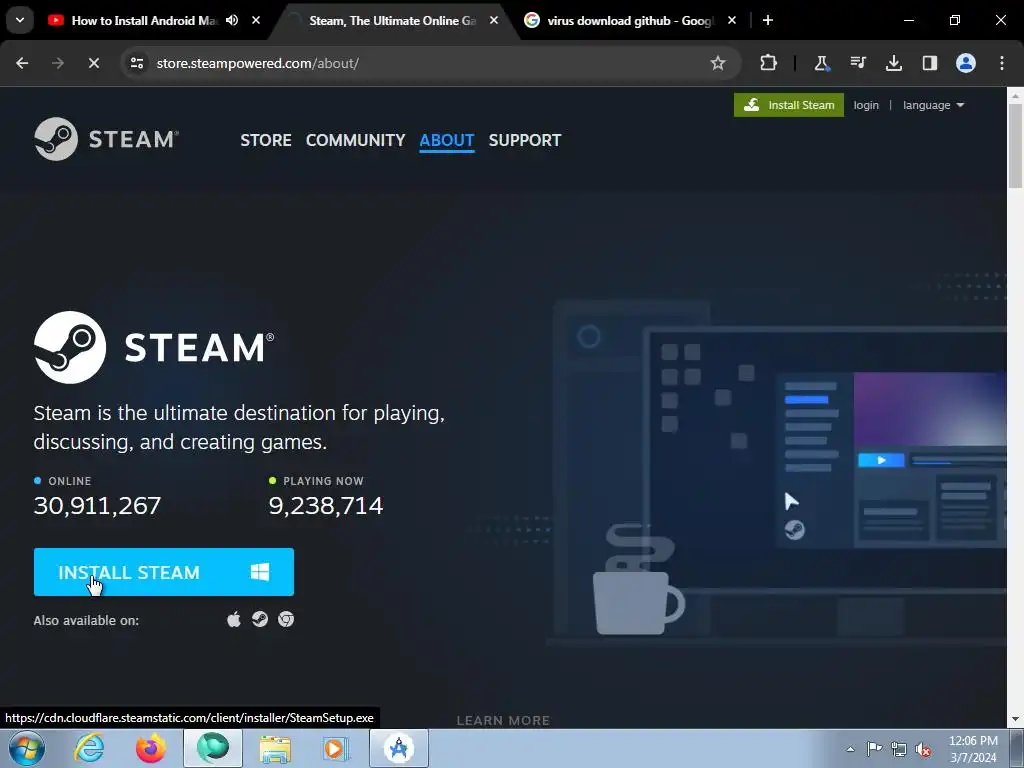
Task: Open the Downloads toolbar icon
Action: coord(893,63)
